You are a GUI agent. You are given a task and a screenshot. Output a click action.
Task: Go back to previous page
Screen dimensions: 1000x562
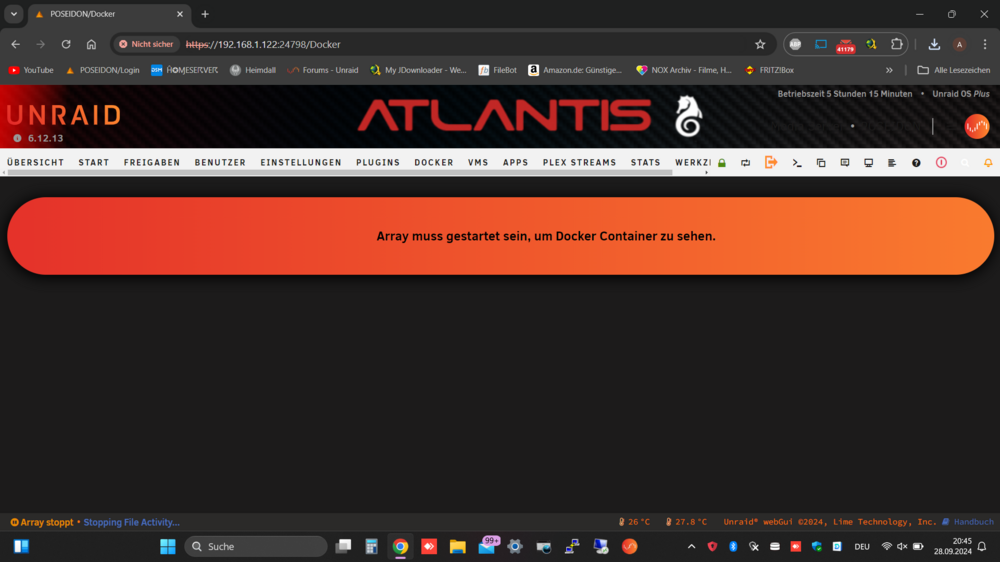[x=15, y=44]
